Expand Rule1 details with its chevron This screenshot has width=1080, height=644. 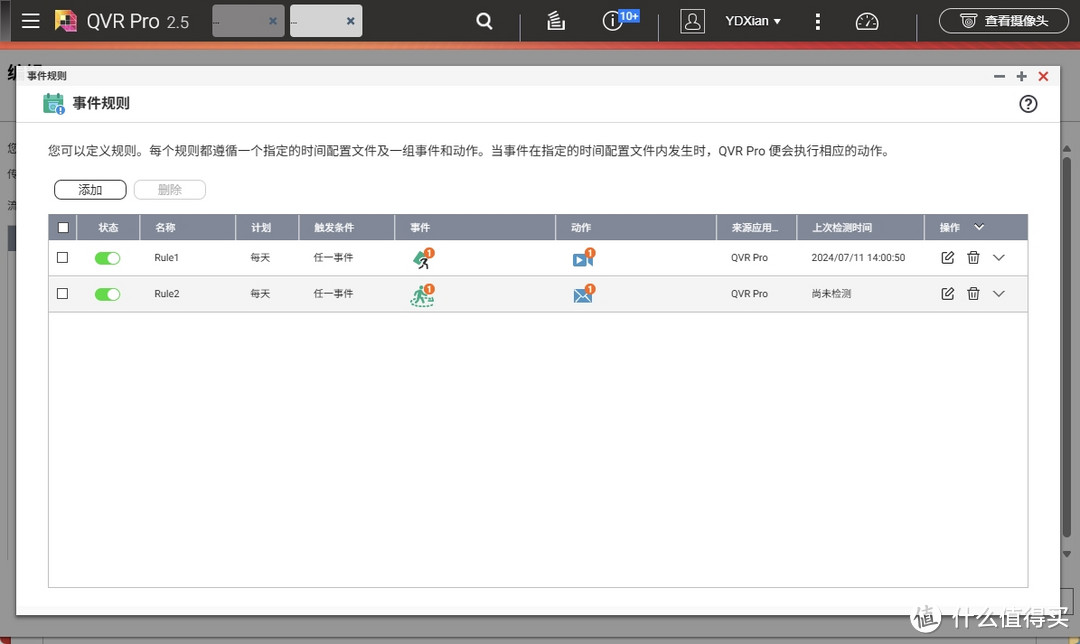[x=997, y=257]
